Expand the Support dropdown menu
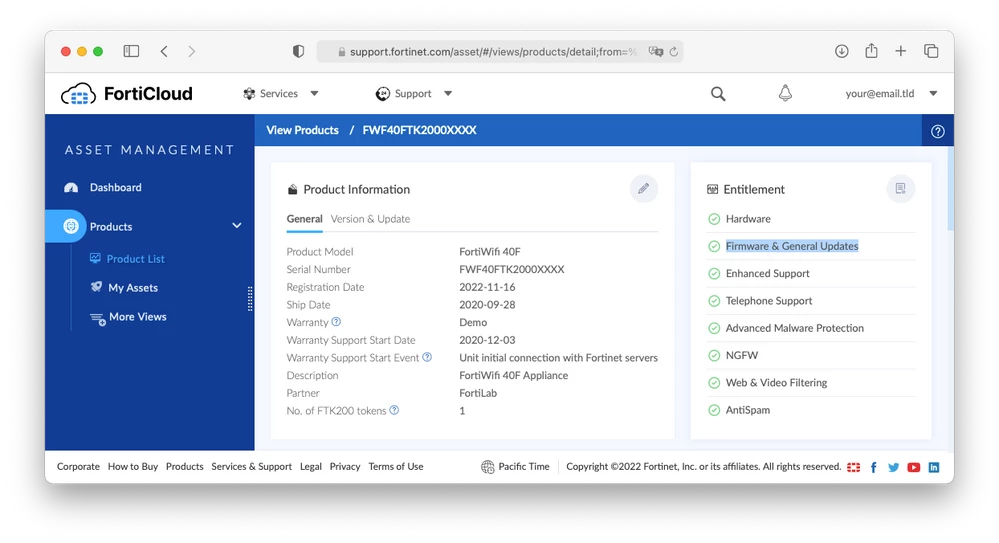The width and height of the screenshot is (999, 543). pyautogui.click(x=414, y=94)
